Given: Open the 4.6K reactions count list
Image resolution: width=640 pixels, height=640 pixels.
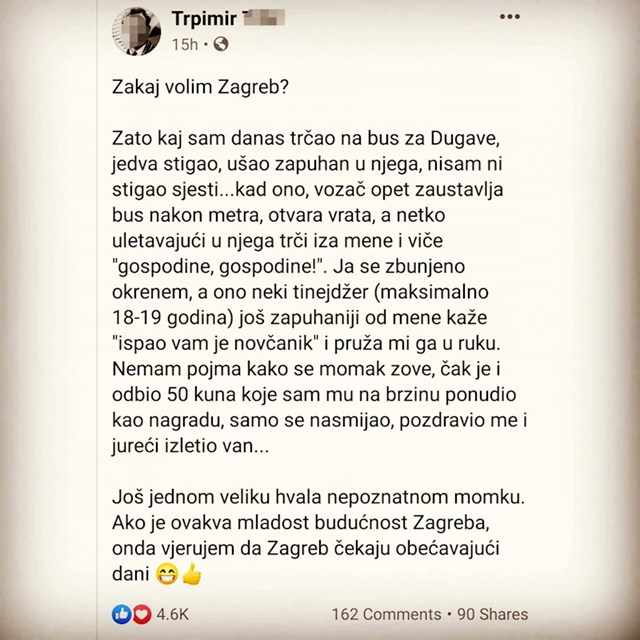Looking at the screenshot, I should [x=172, y=614].
